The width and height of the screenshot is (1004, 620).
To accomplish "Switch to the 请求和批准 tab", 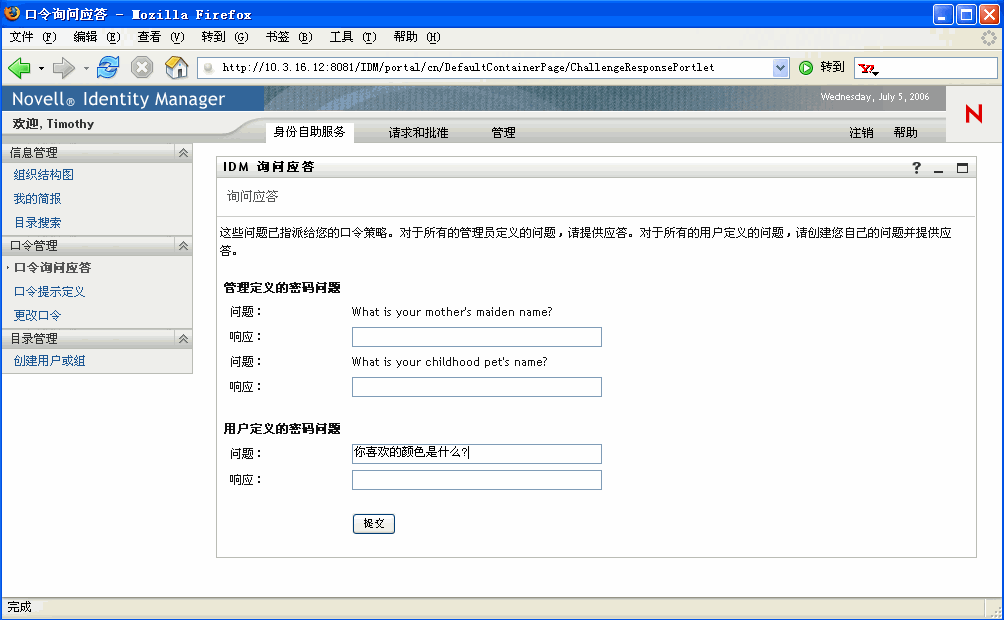I will [418, 133].
